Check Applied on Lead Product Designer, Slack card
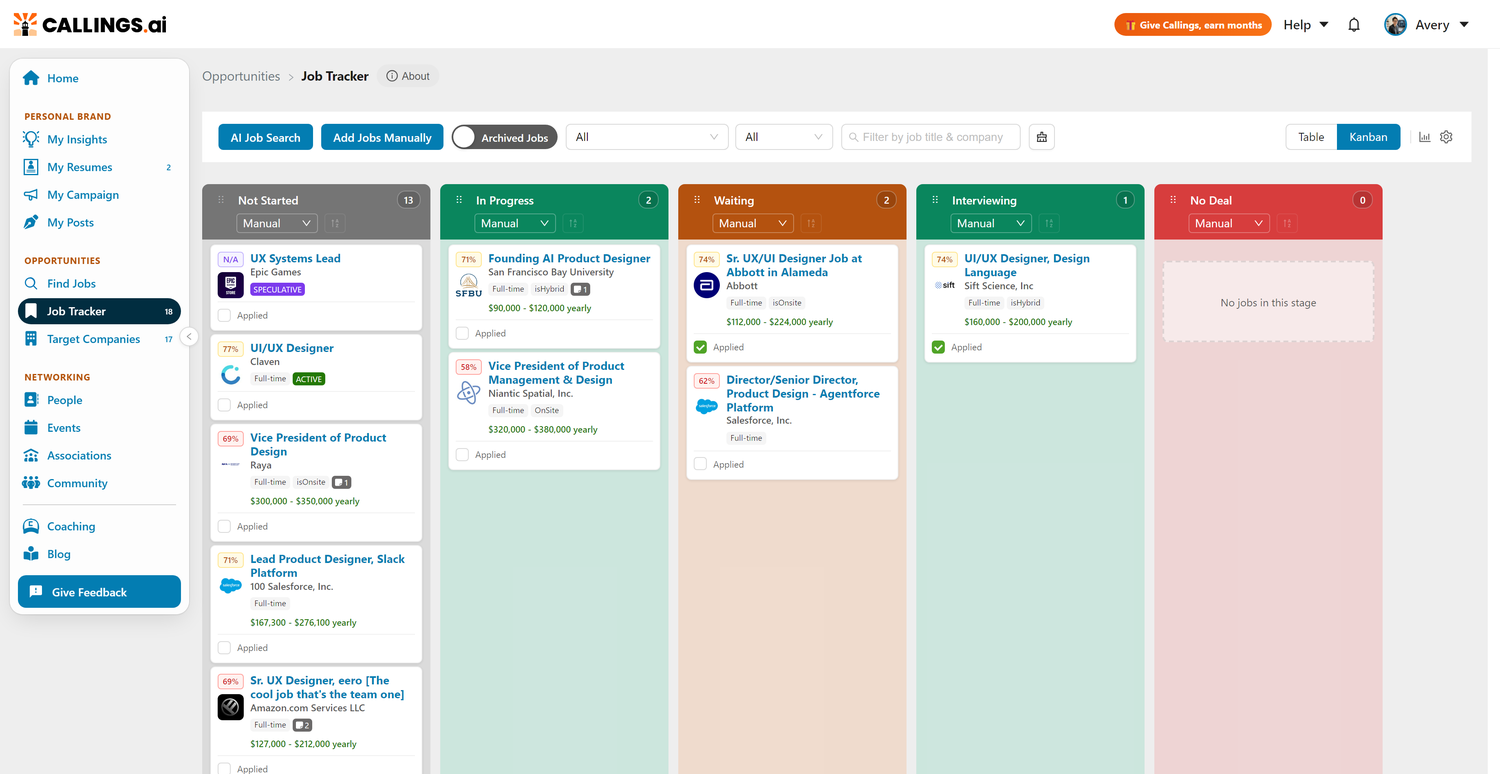The height and width of the screenshot is (774, 1500). (x=224, y=648)
